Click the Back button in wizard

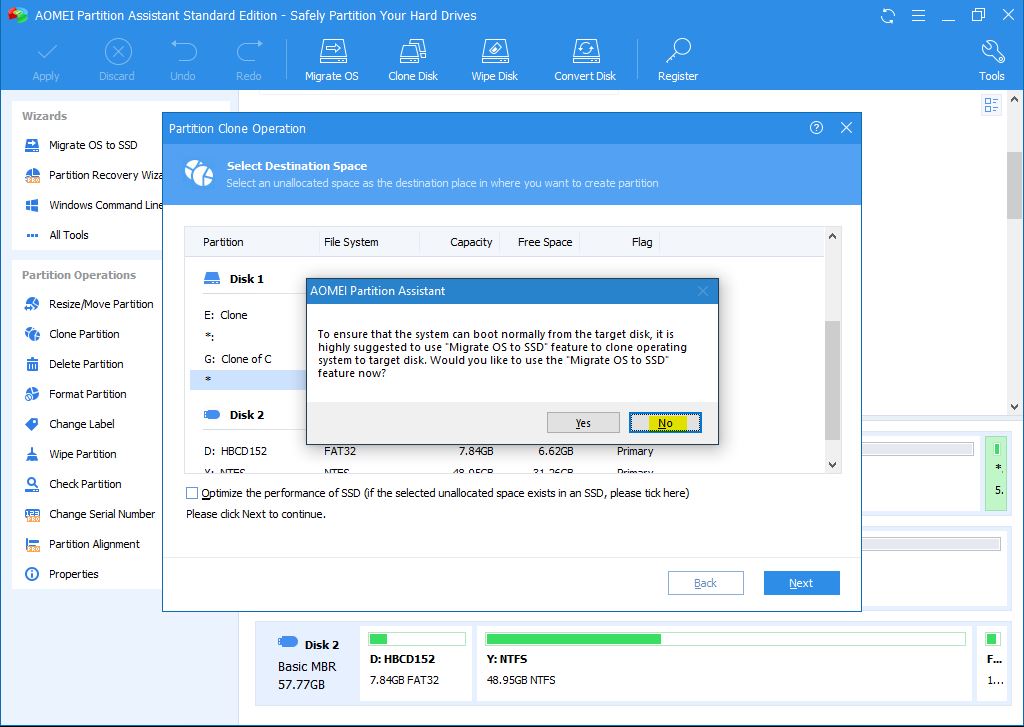click(705, 583)
